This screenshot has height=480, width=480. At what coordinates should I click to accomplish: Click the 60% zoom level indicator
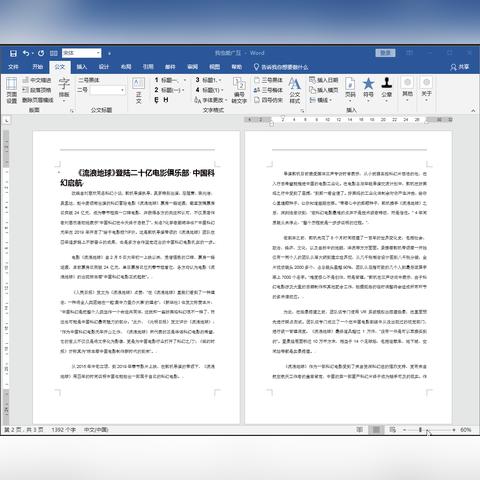click(466, 430)
